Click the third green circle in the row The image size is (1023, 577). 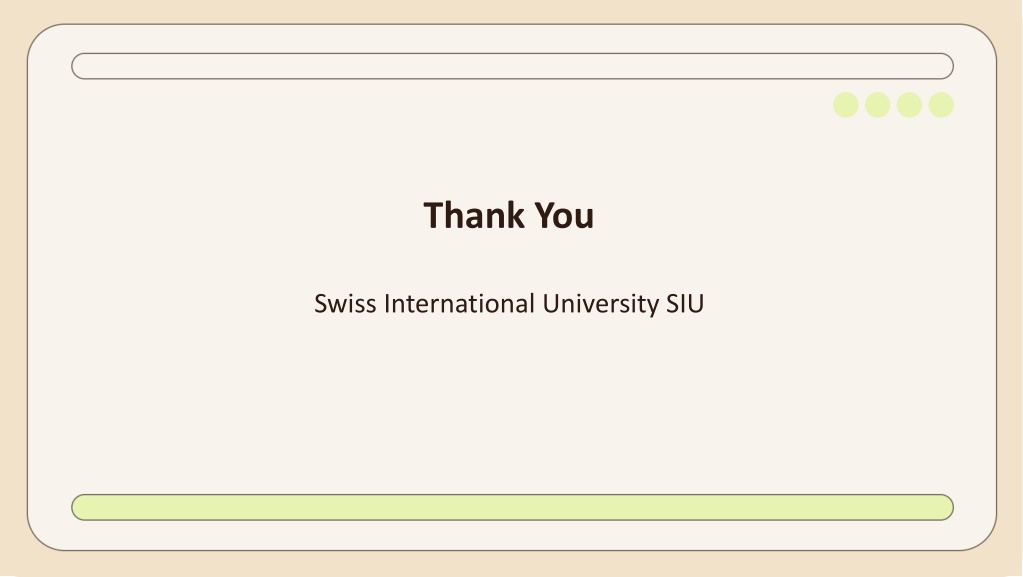tap(909, 105)
